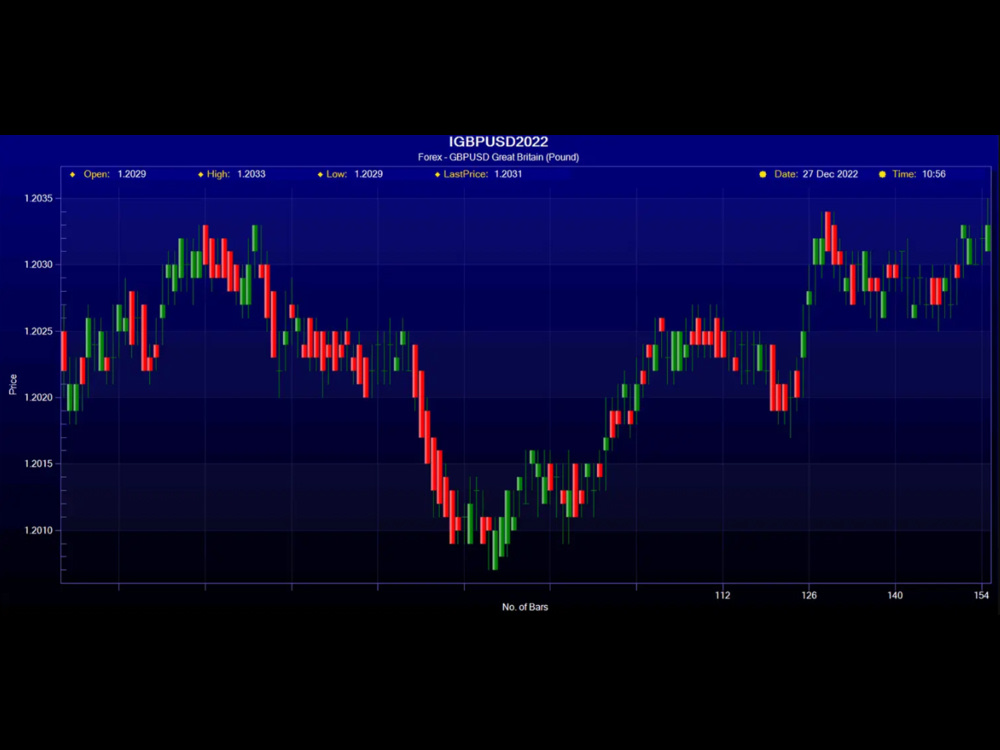1000x750 pixels.
Task: Click the lowest green candlestick near 1.2007
Action: pos(495,550)
